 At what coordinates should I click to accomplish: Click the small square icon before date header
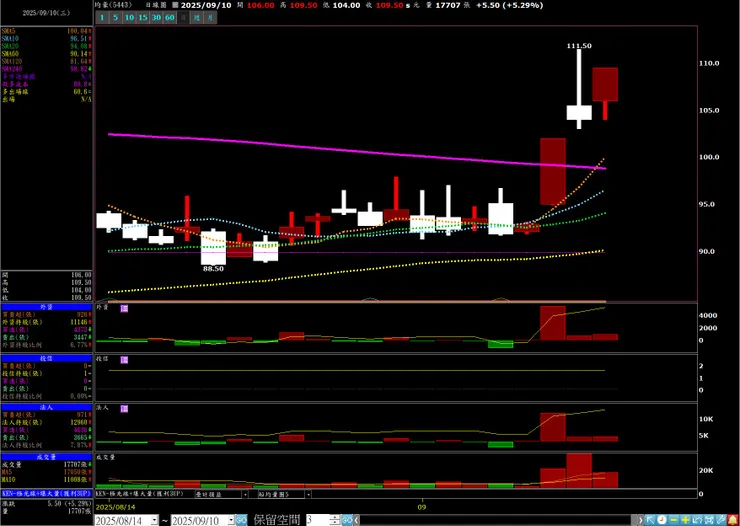(175, 5)
